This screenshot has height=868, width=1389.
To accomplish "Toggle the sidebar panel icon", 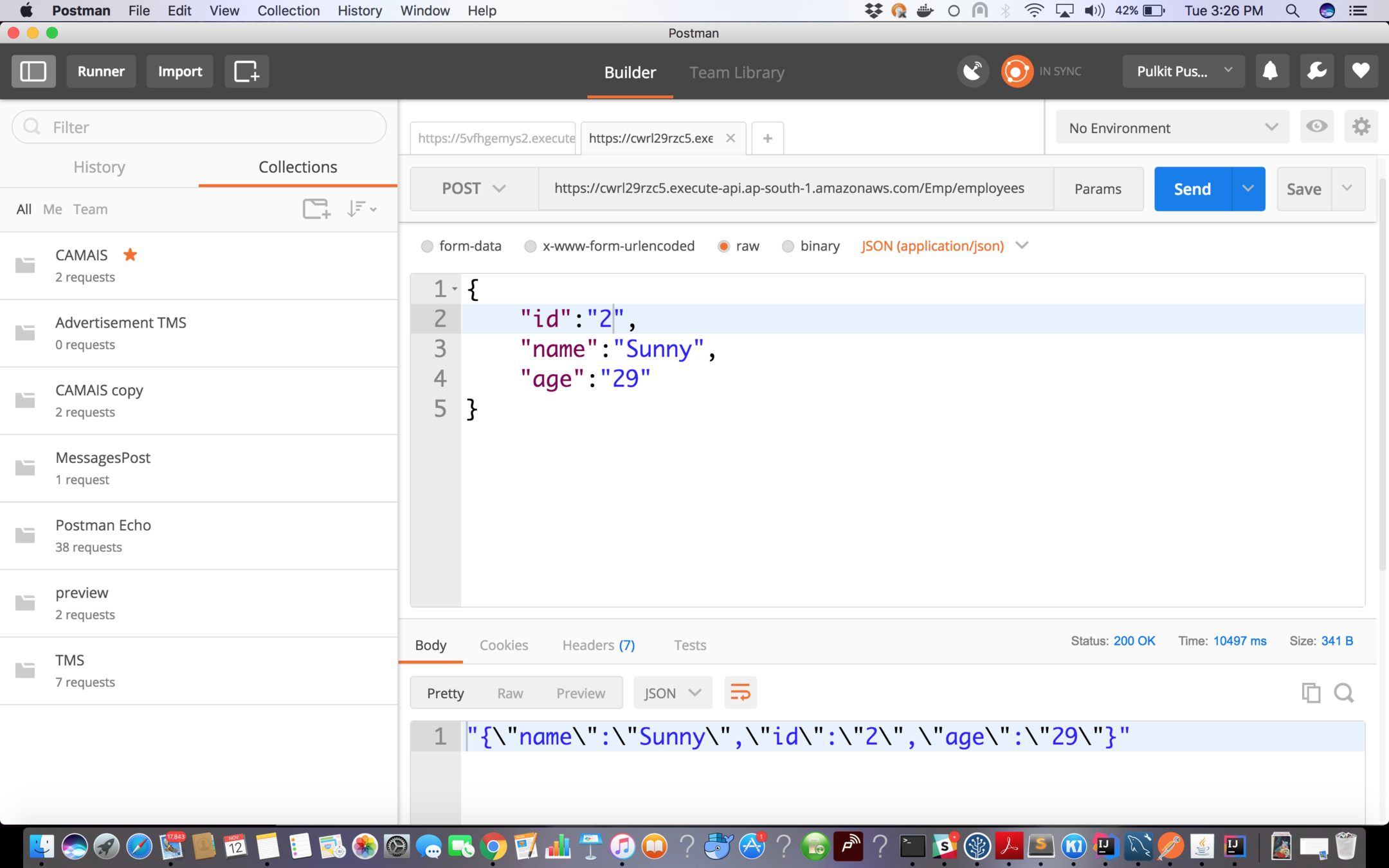I will [x=33, y=71].
